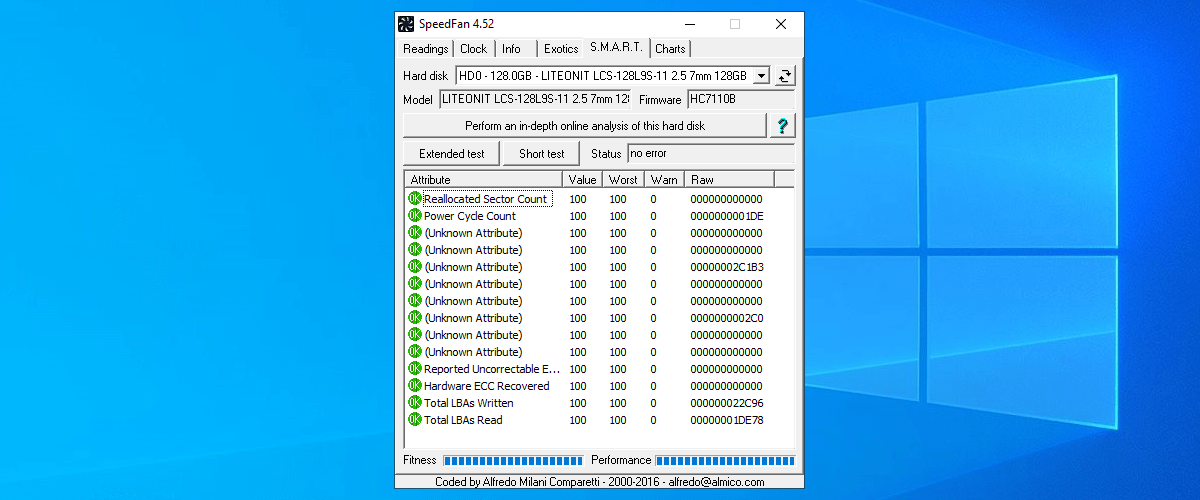Minimize the SpeedFan window
The width and height of the screenshot is (1200, 500).
tap(690, 24)
